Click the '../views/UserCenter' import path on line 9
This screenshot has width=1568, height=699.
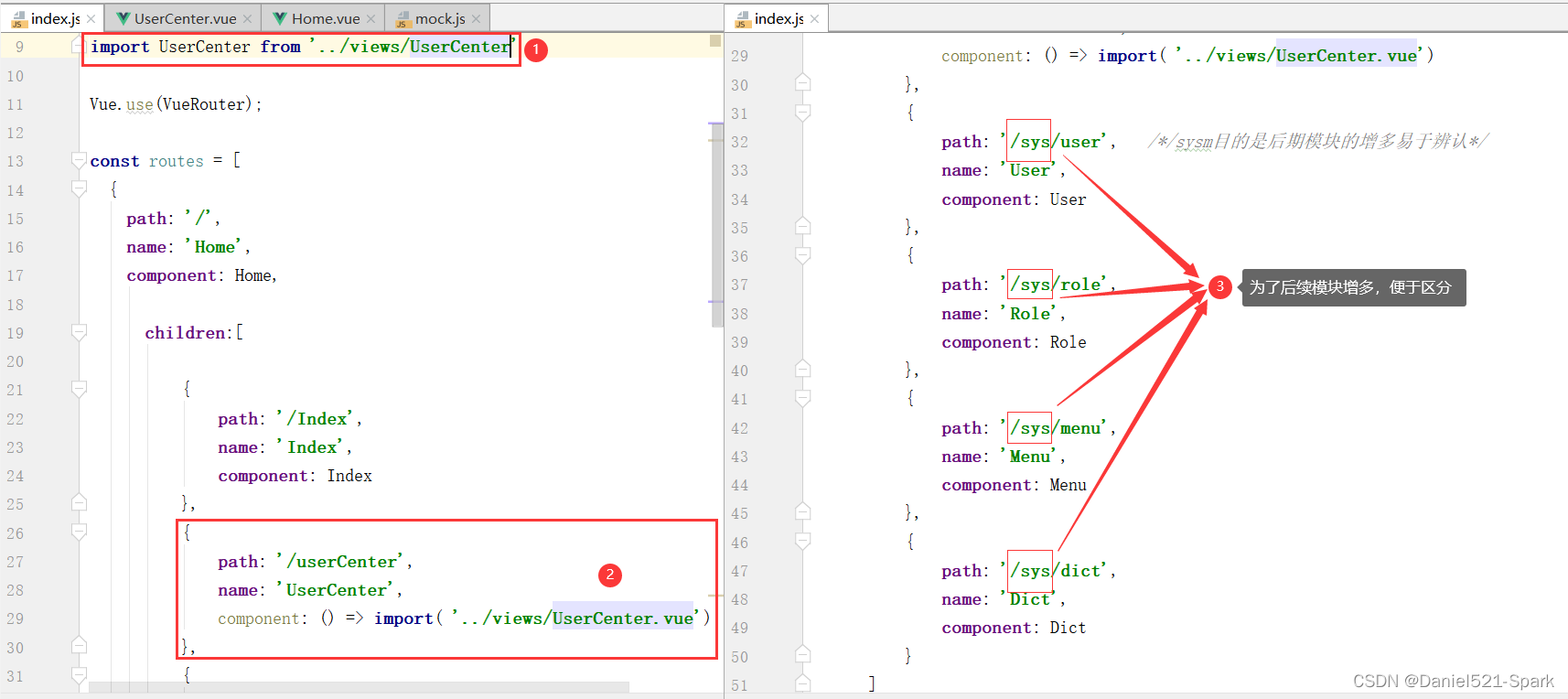pyautogui.click(x=413, y=47)
